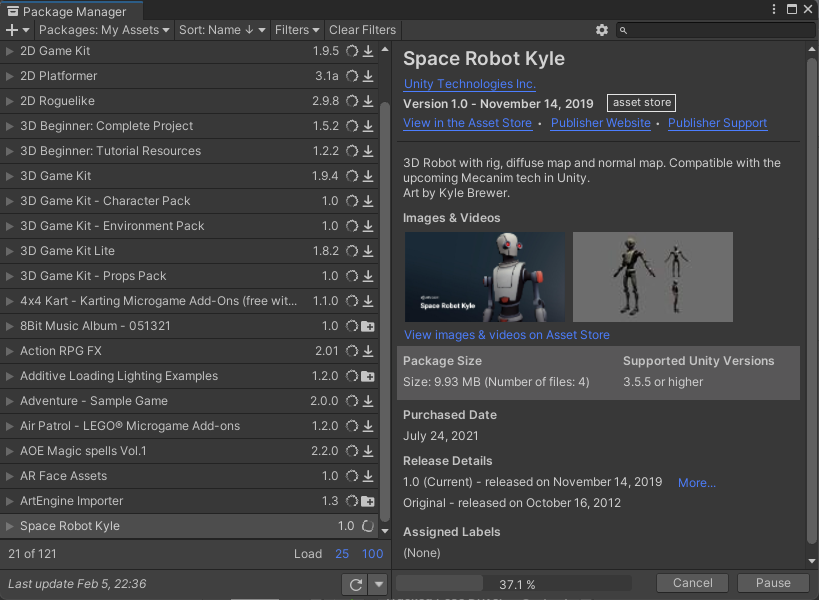Select the Adventure - Sample Game row
This screenshot has height=600, width=819.
[189, 402]
